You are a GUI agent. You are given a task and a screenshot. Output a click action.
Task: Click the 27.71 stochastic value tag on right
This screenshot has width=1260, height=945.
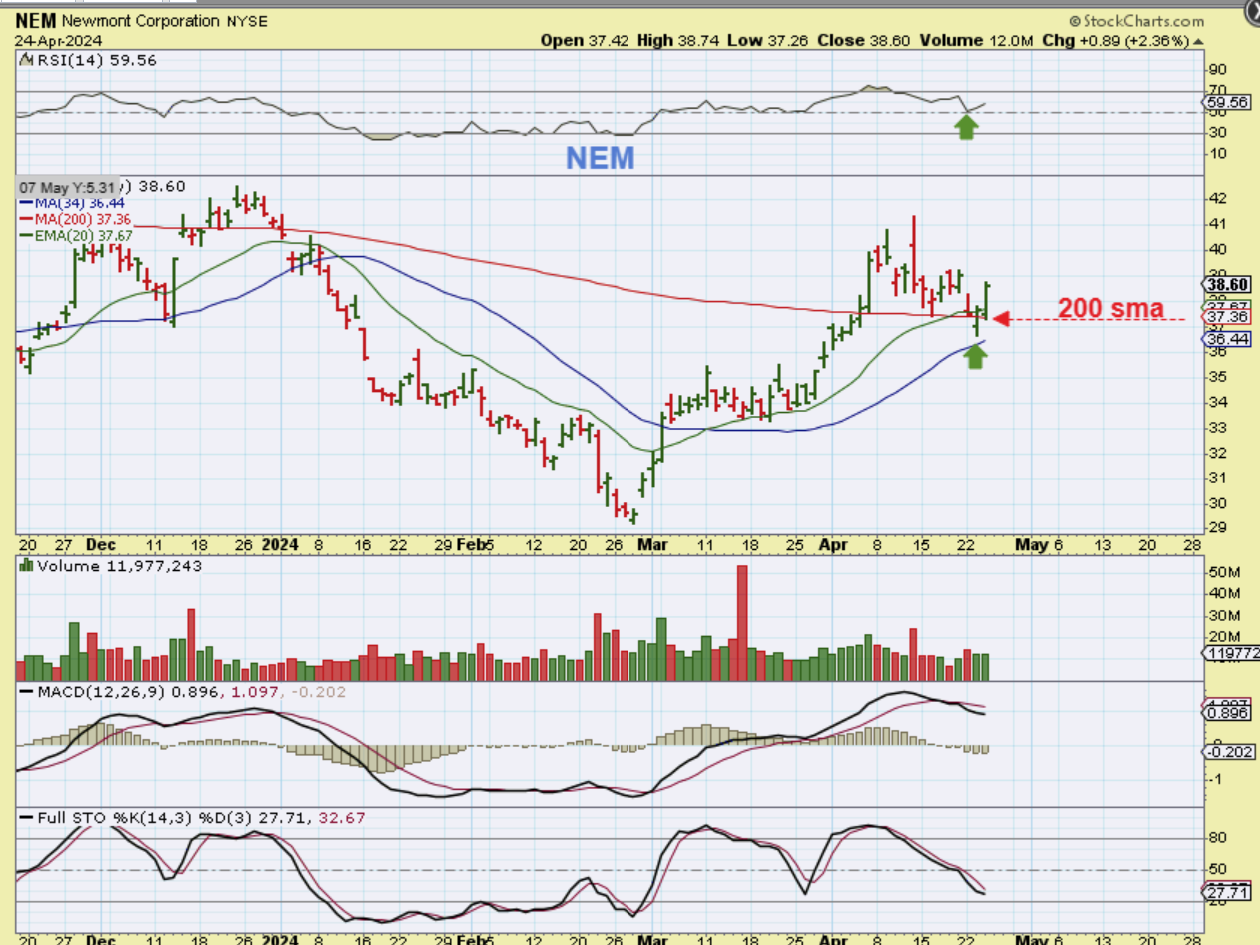(1228, 891)
